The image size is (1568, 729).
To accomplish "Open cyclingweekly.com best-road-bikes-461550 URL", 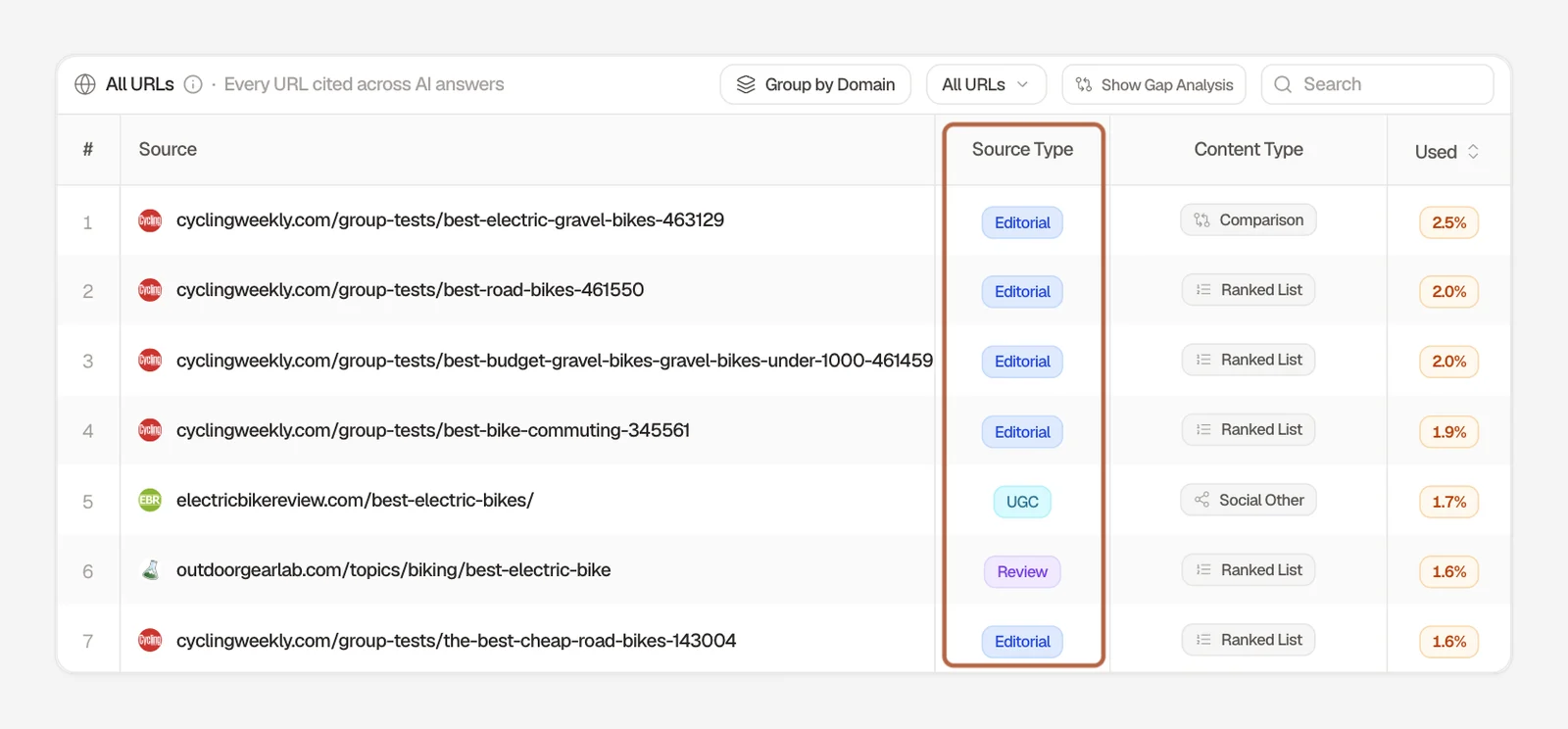I will point(410,290).
